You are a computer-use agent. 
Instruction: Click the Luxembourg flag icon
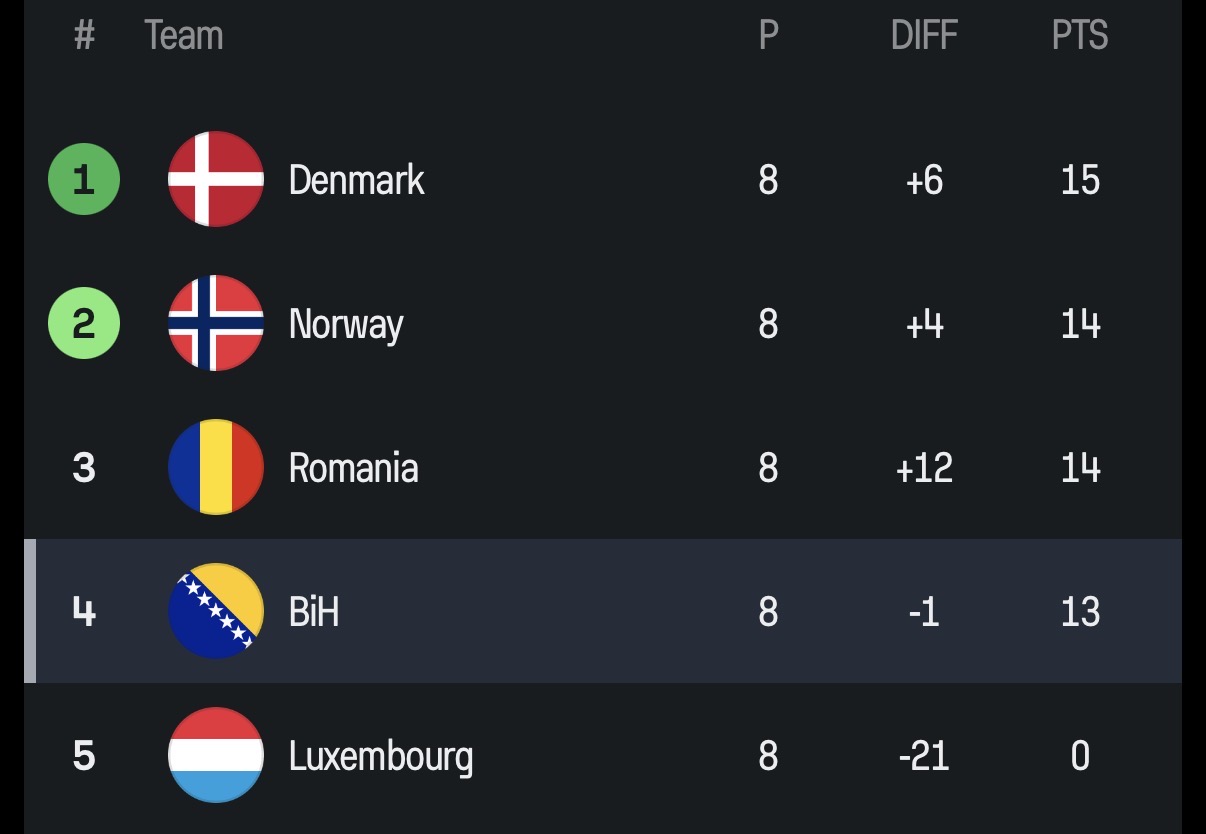(x=216, y=755)
